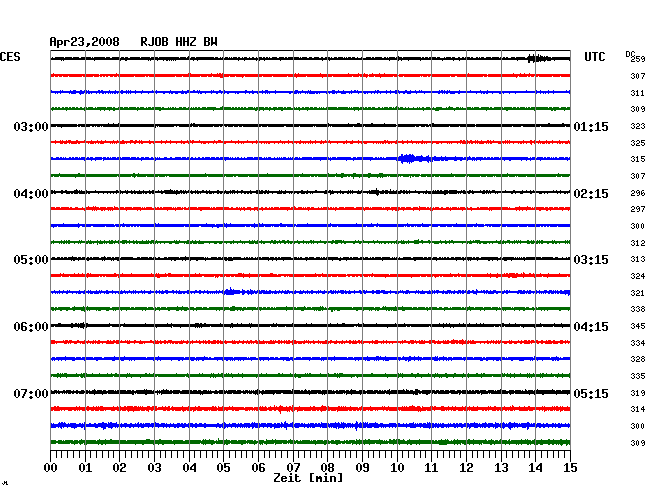Click x-axis minute label 07
The width and height of the screenshot is (650, 494).
point(293,467)
